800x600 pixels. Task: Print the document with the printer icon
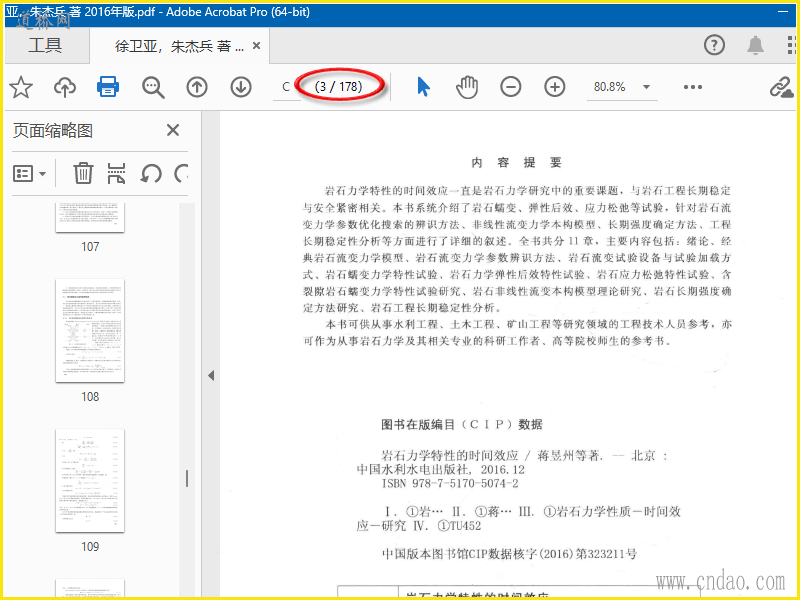(x=108, y=87)
